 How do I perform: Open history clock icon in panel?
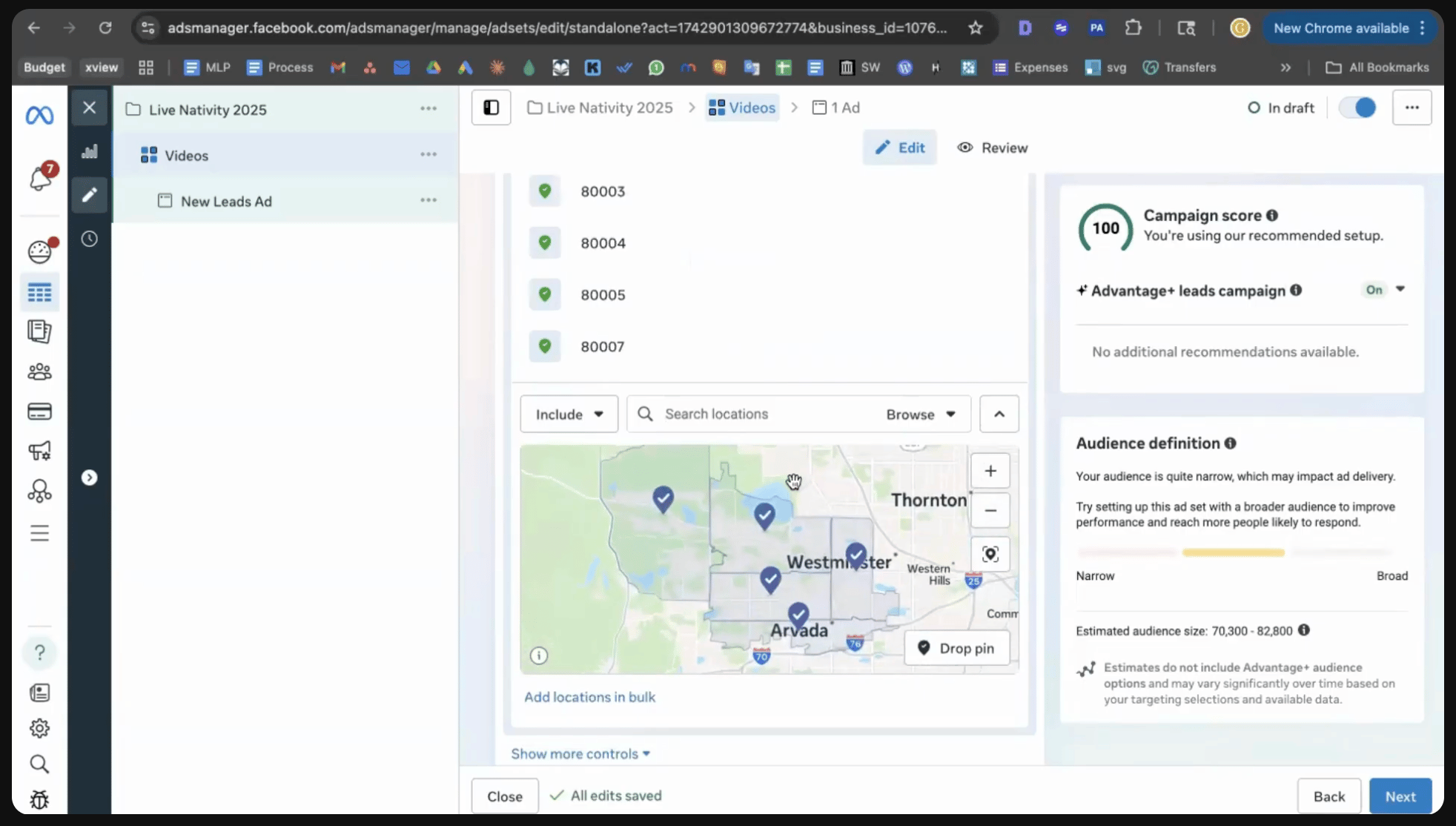[x=90, y=239]
